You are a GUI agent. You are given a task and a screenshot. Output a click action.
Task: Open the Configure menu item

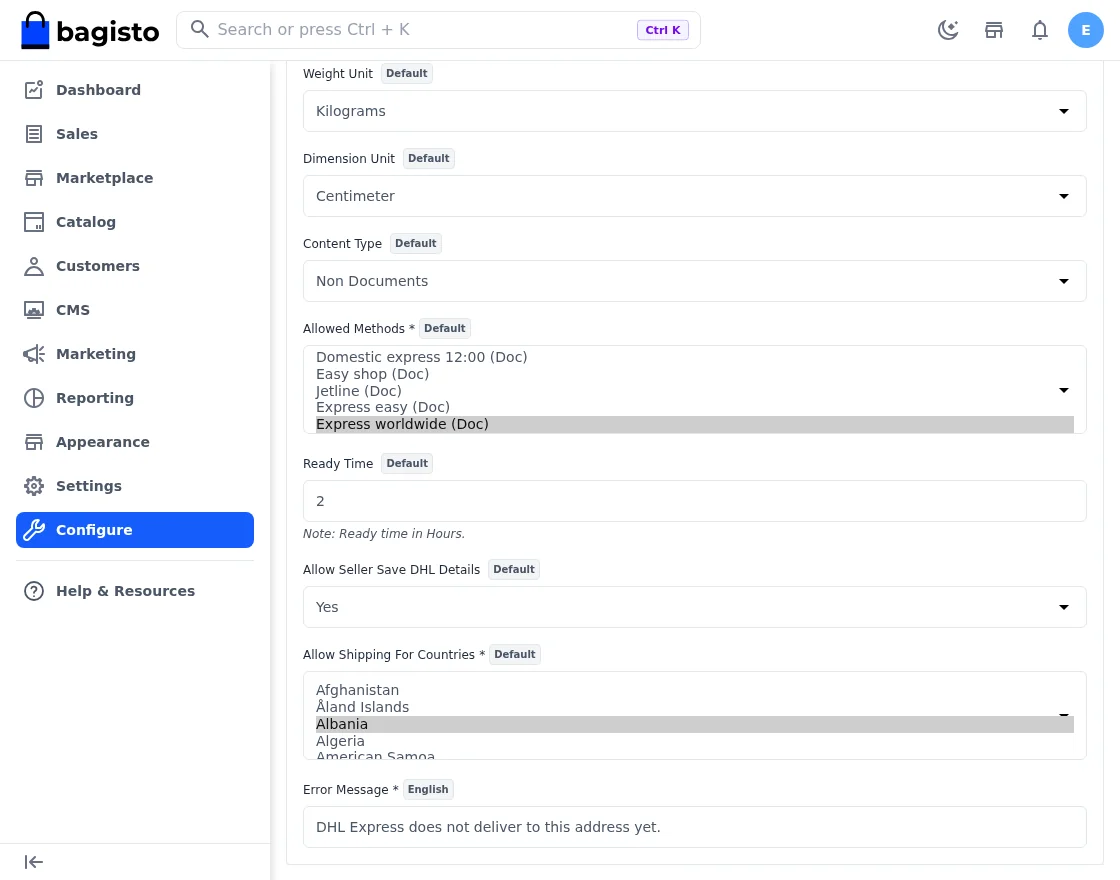click(134, 530)
